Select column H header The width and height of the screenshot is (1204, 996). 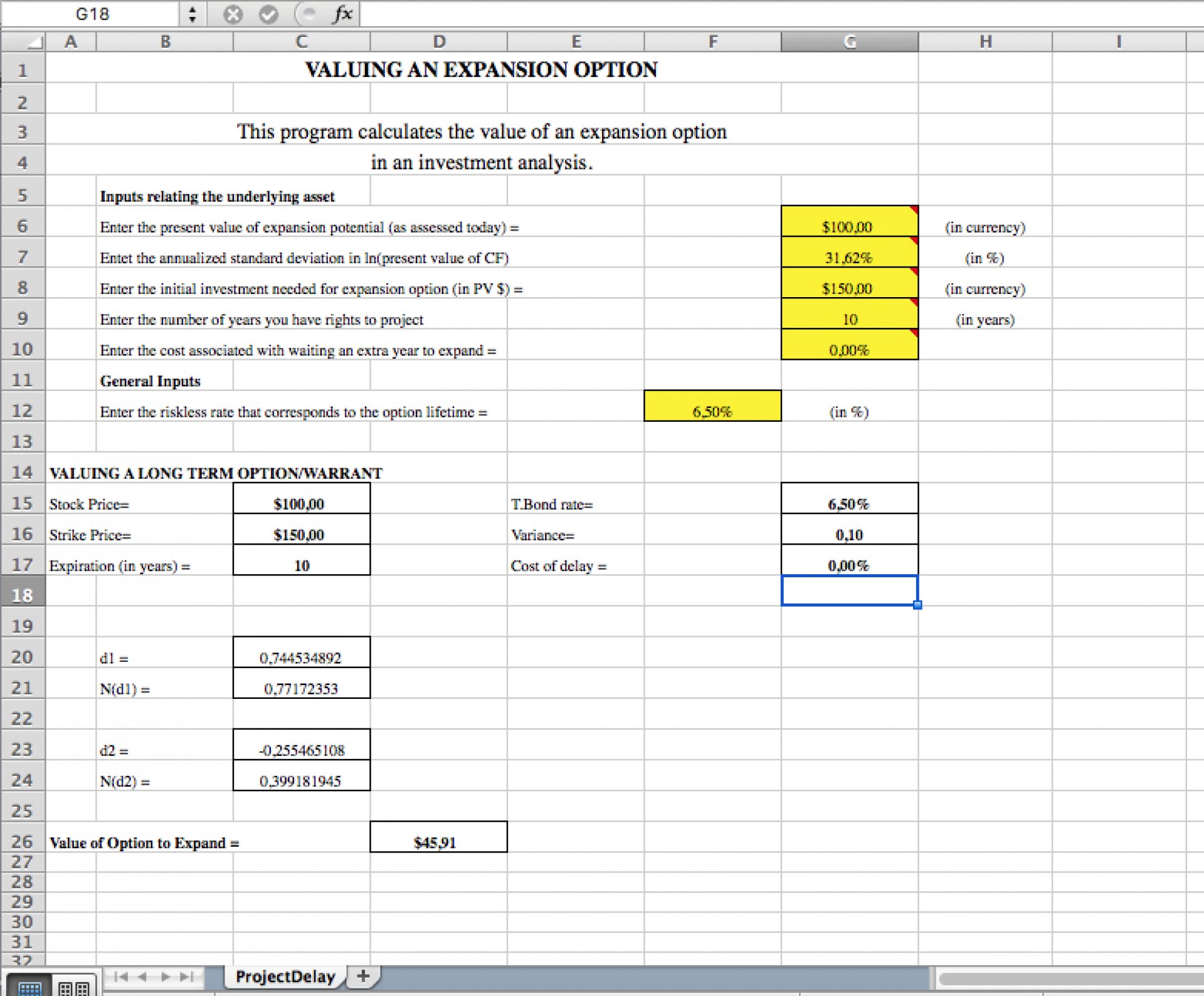point(986,41)
